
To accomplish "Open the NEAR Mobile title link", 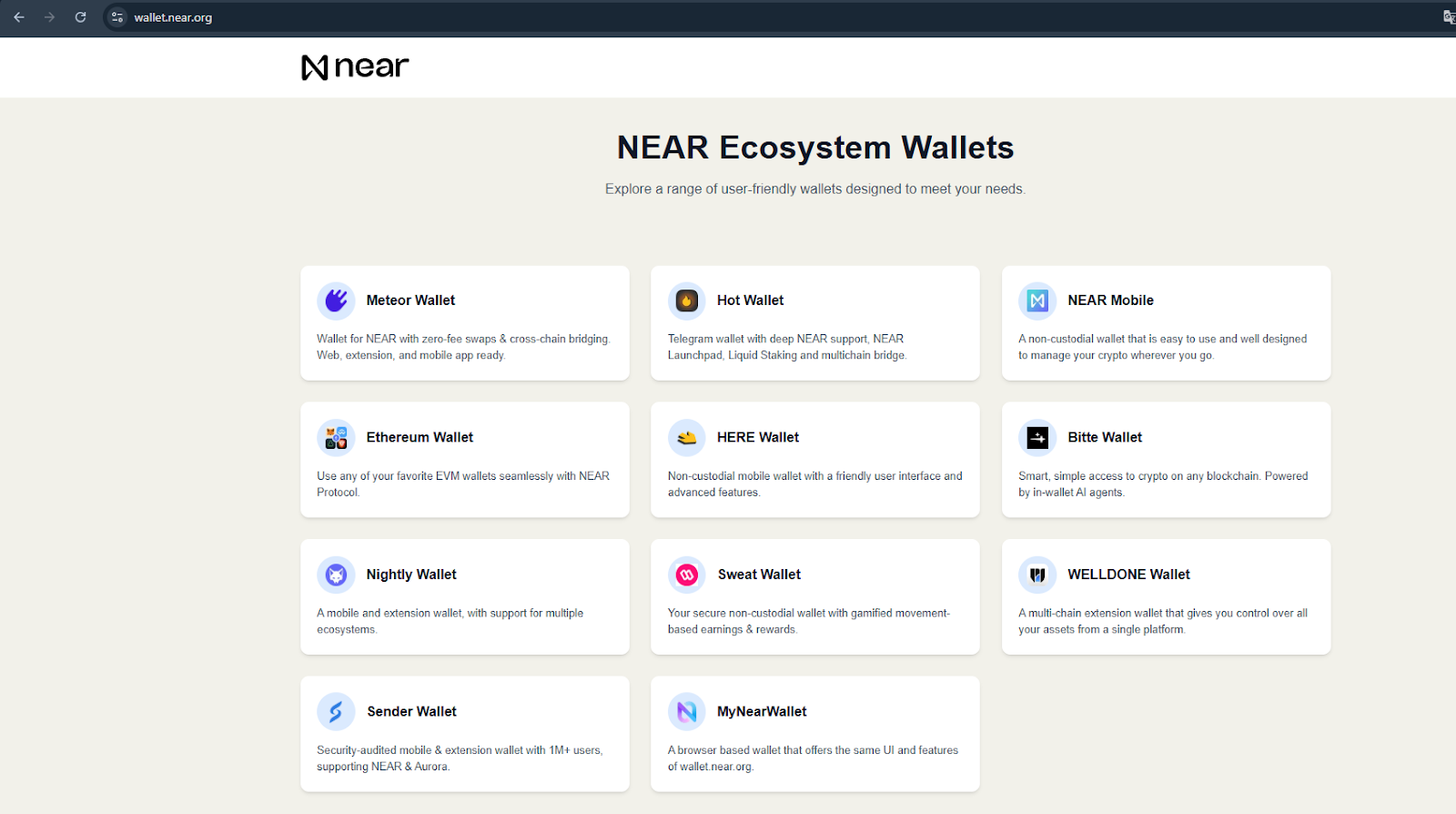I will coord(1110,300).
